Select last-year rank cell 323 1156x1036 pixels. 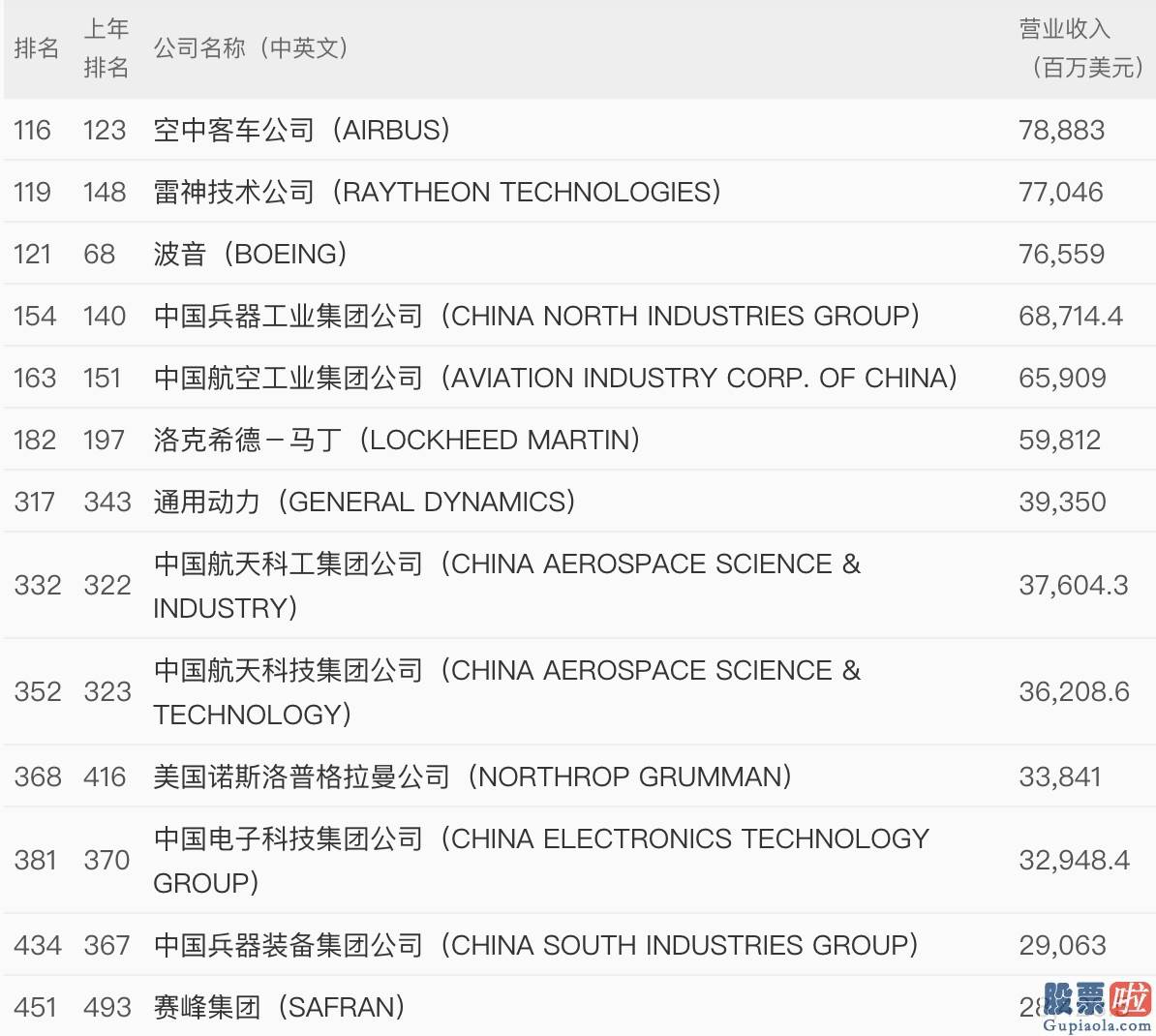106,691
